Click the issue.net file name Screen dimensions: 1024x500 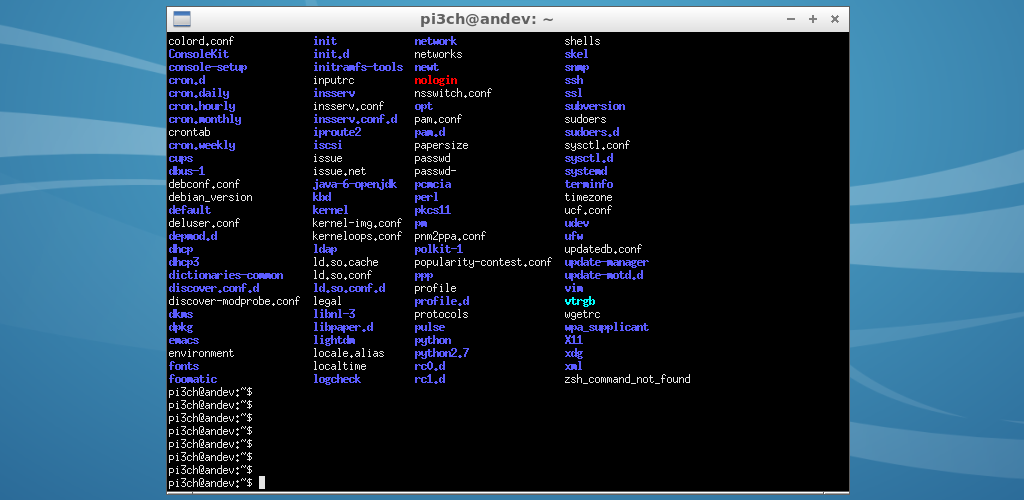click(340, 172)
